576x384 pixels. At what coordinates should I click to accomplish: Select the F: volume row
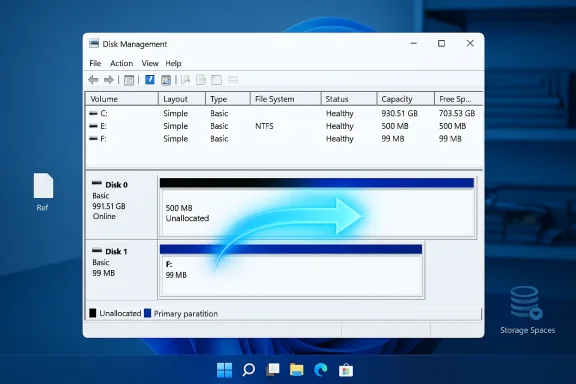(x=284, y=139)
